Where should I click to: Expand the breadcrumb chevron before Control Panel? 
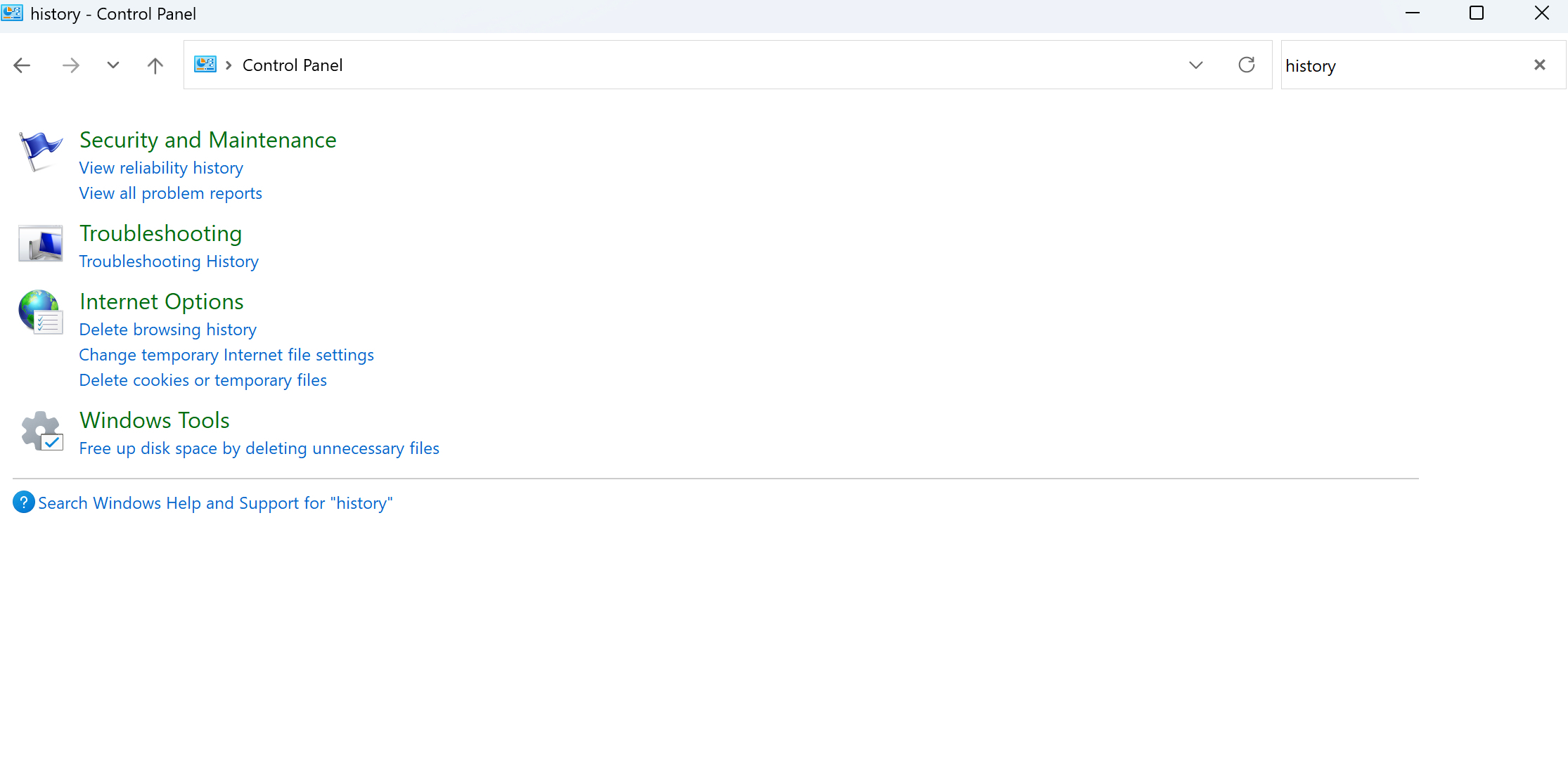pyautogui.click(x=229, y=65)
